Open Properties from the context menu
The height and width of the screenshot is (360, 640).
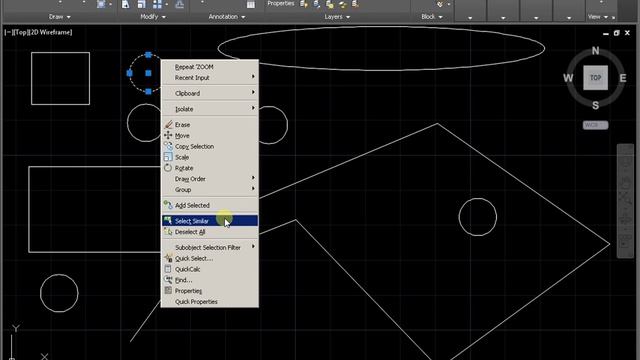210,291
